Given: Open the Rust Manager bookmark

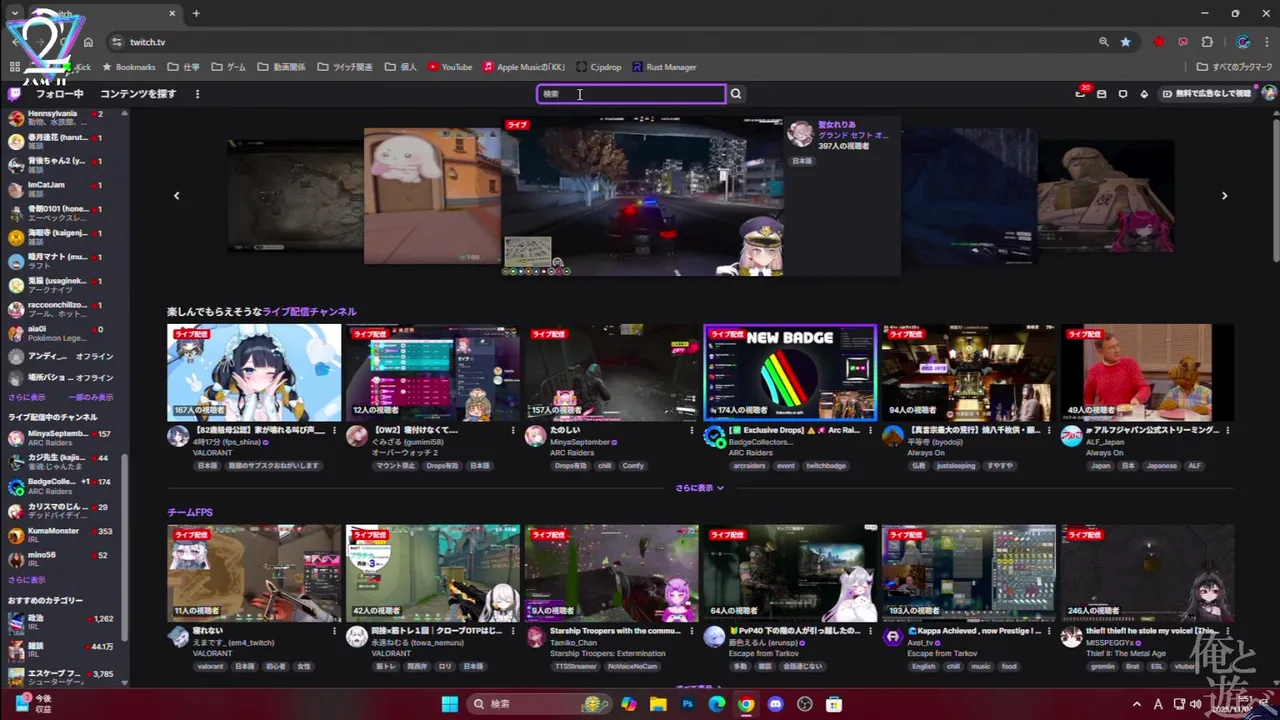Looking at the screenshot, I should point(664,67).
